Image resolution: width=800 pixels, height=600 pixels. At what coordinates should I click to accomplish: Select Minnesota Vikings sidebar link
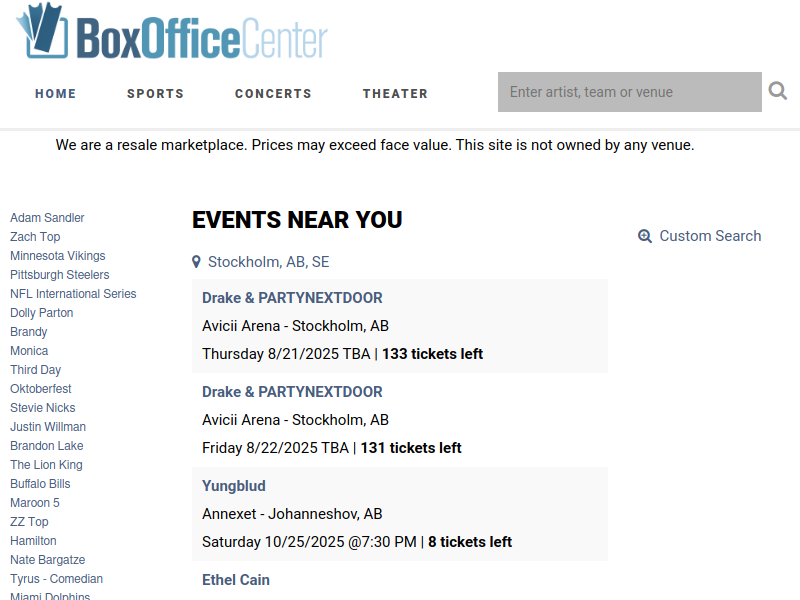click(58, 256)
